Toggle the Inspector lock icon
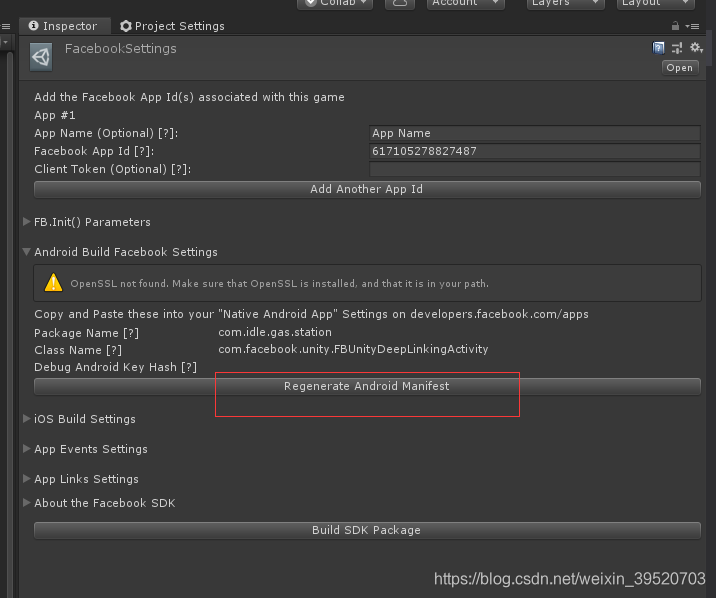Image resolution: width=716 pixels, height=598 pixels. pyautogui.click(x=675, y=26)
